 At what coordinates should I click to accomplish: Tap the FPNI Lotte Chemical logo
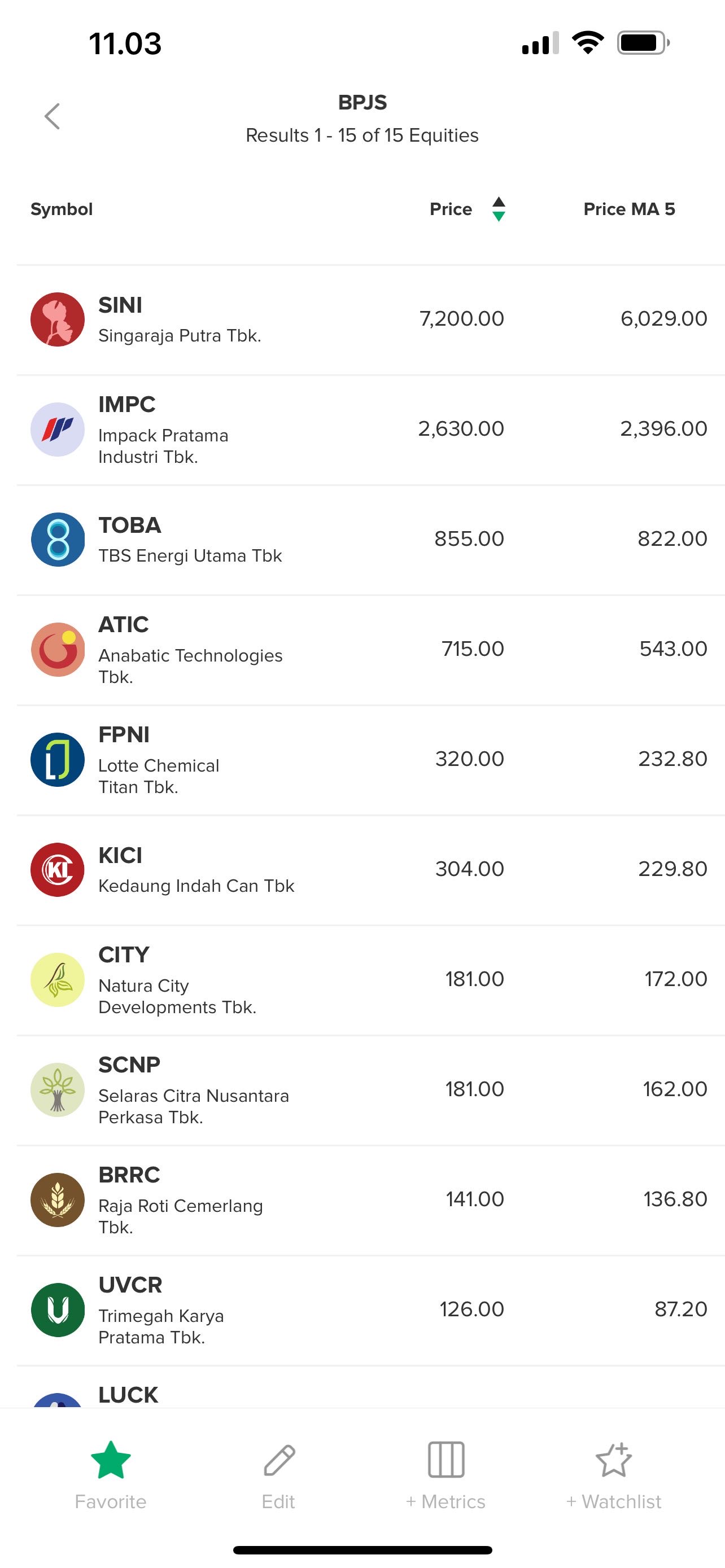click(58, 760)
